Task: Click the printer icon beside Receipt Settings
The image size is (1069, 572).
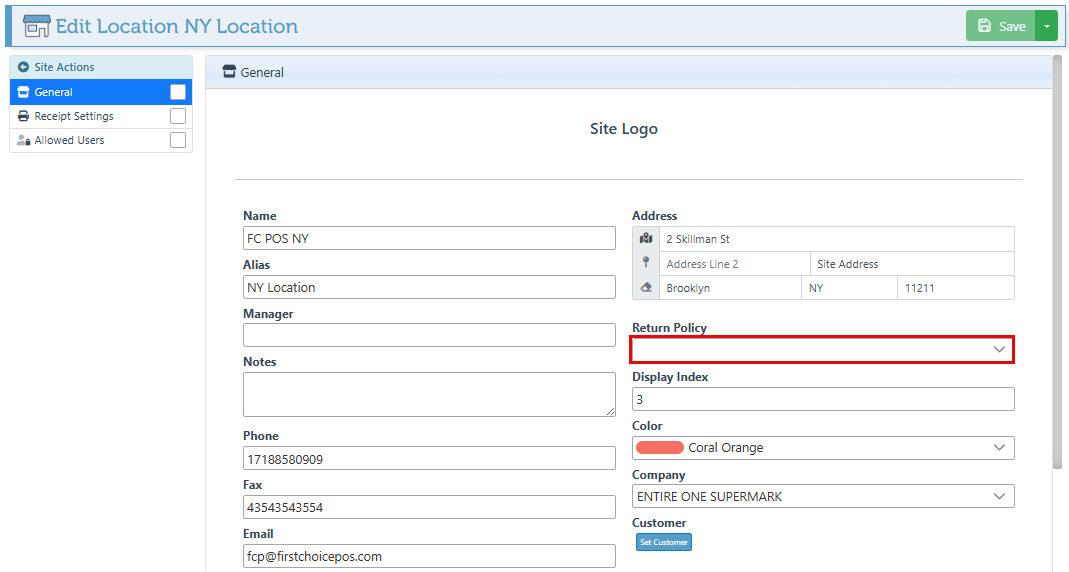Action: [x=23, y=116]
